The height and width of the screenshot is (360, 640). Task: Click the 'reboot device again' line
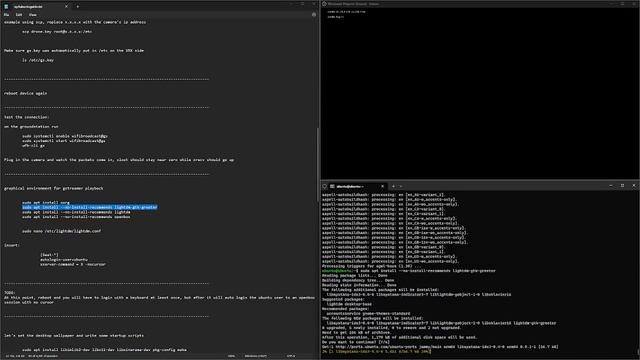(25, 93)
